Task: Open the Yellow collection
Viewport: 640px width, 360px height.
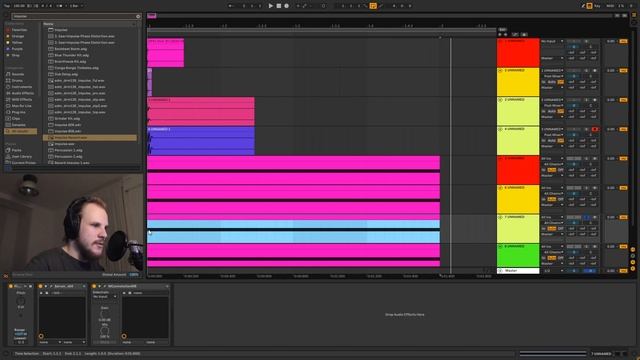Action: 17,42
